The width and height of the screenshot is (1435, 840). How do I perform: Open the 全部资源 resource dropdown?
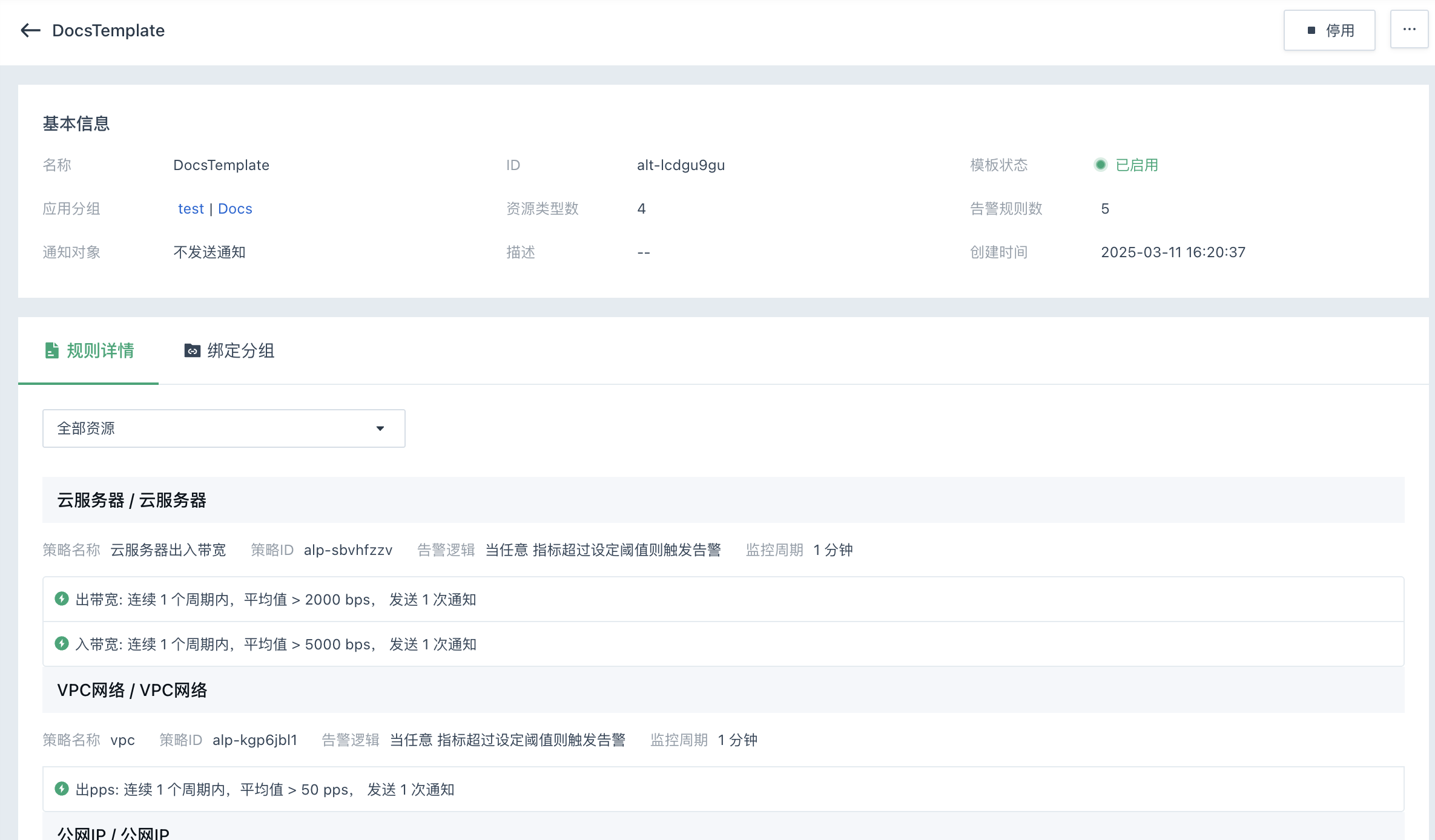coord(223,428)
